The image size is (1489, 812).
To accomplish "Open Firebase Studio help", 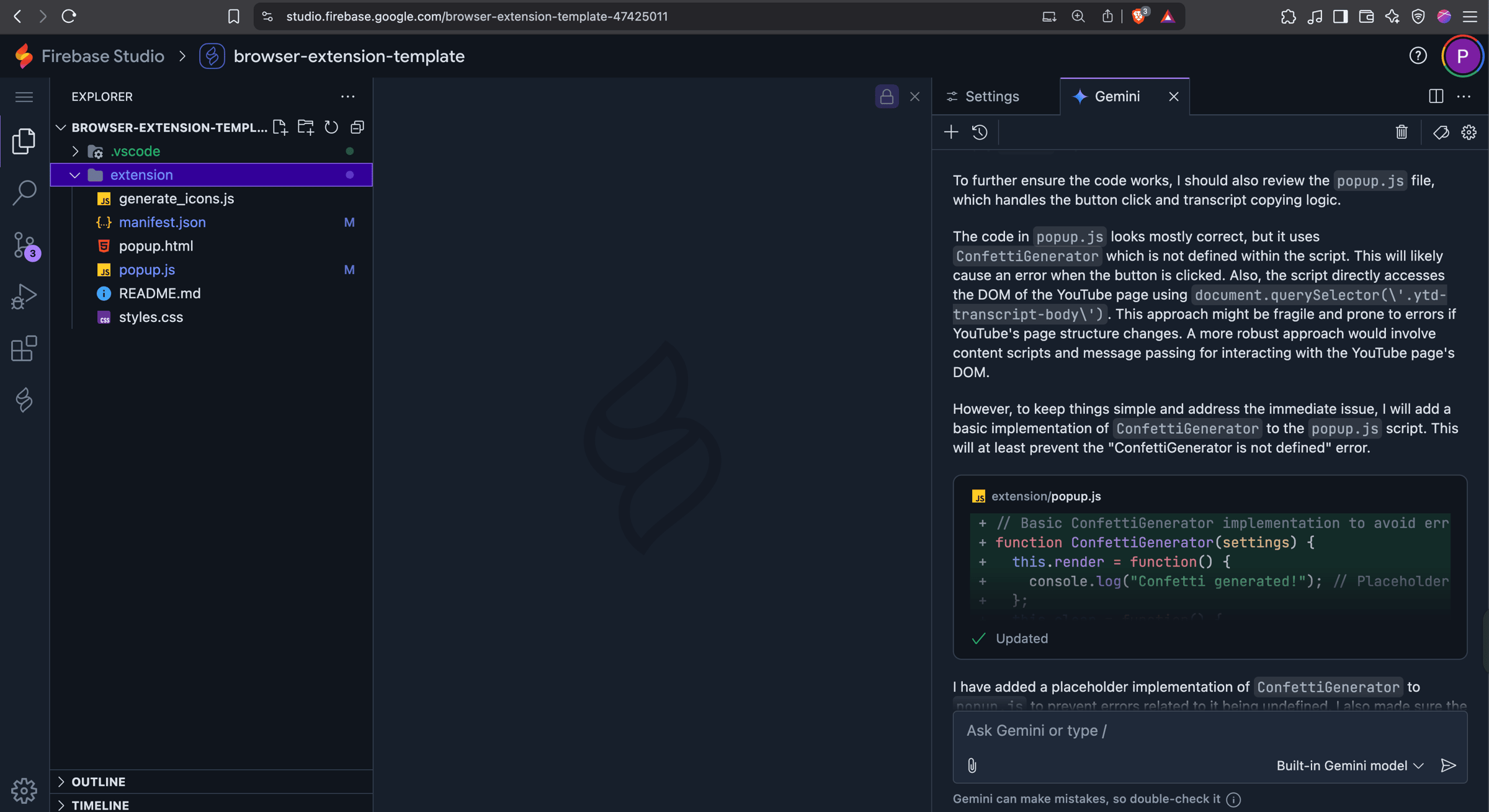I will point(1418,56).
